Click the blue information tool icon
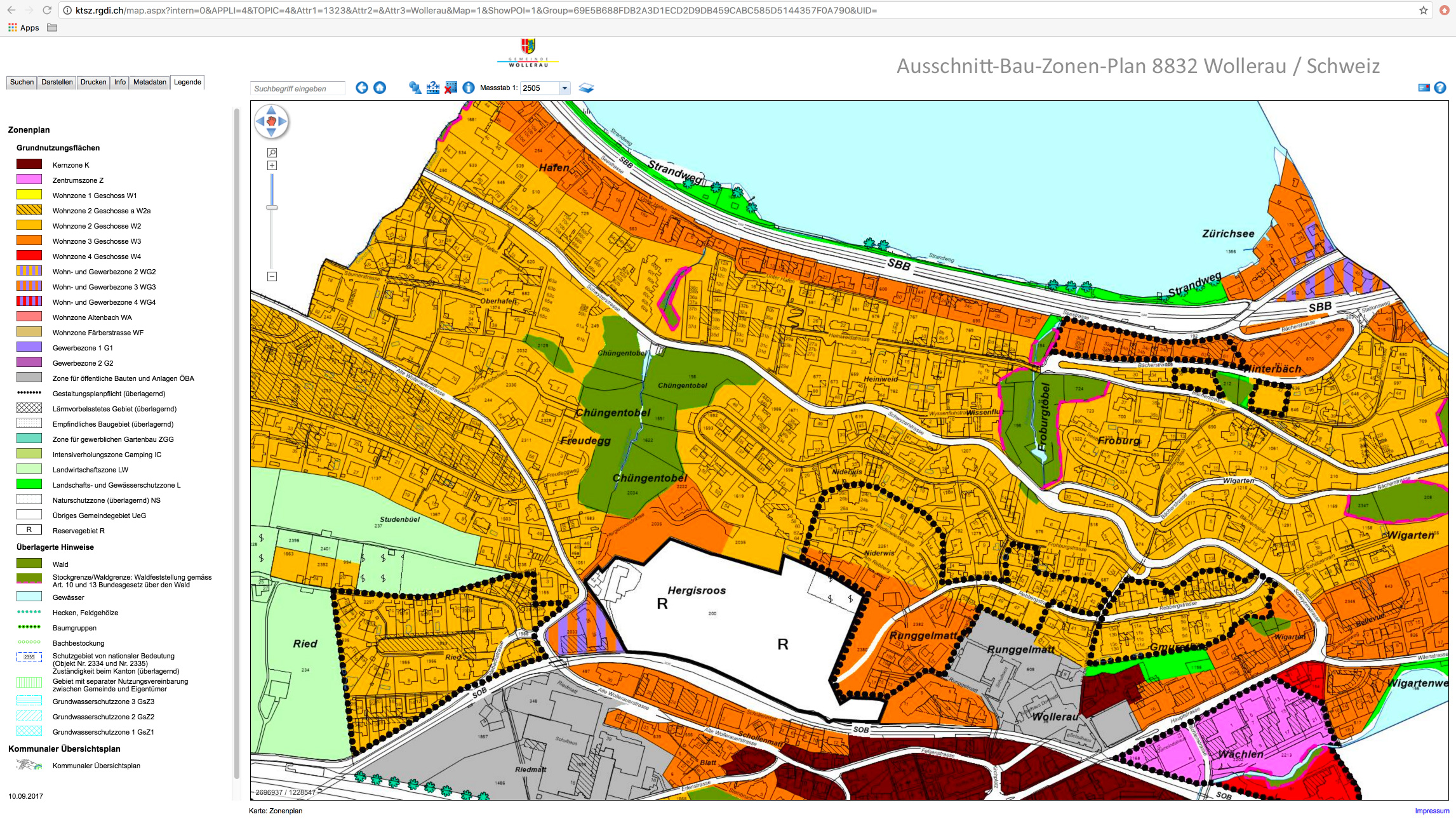 point(469,88)
